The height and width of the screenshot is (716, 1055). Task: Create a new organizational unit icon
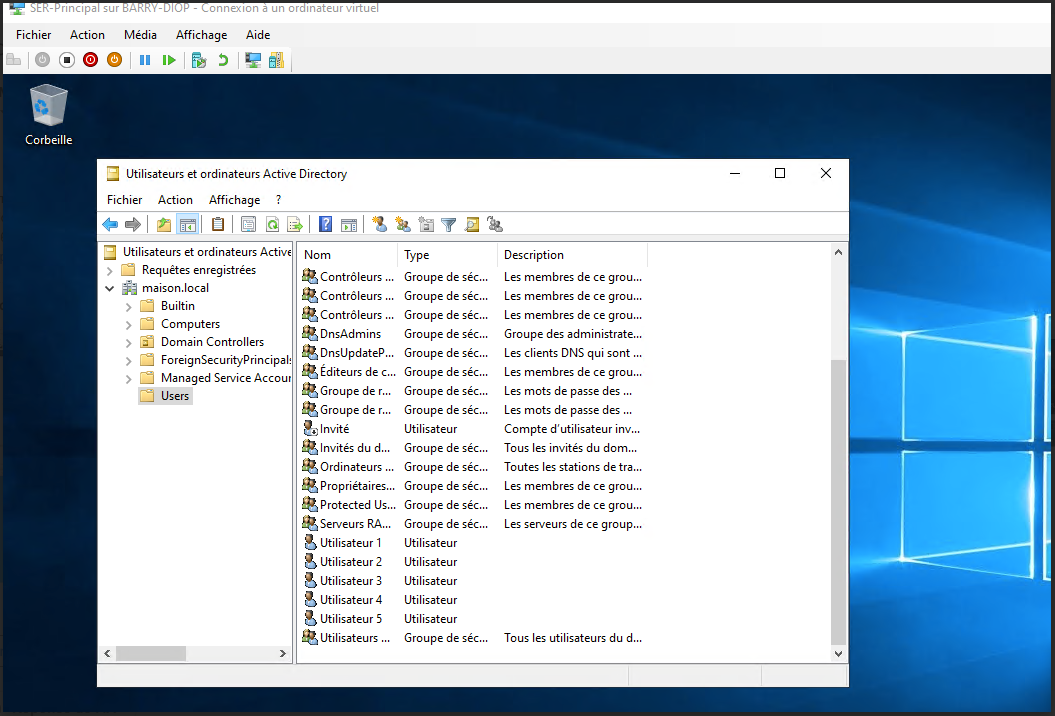click(x=426, y=224)
